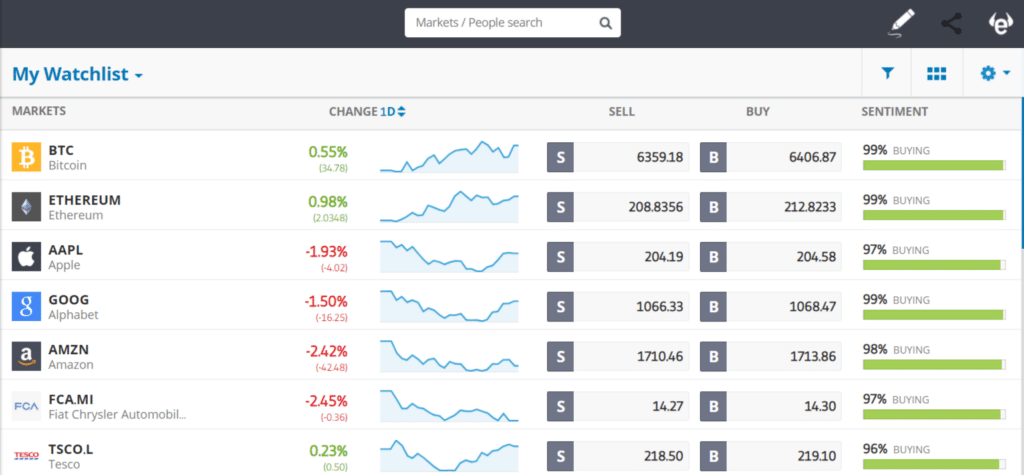Click the TSCO.L 96% buying sentiment bar
1024x475 pixels.
[x=935, y=464]
